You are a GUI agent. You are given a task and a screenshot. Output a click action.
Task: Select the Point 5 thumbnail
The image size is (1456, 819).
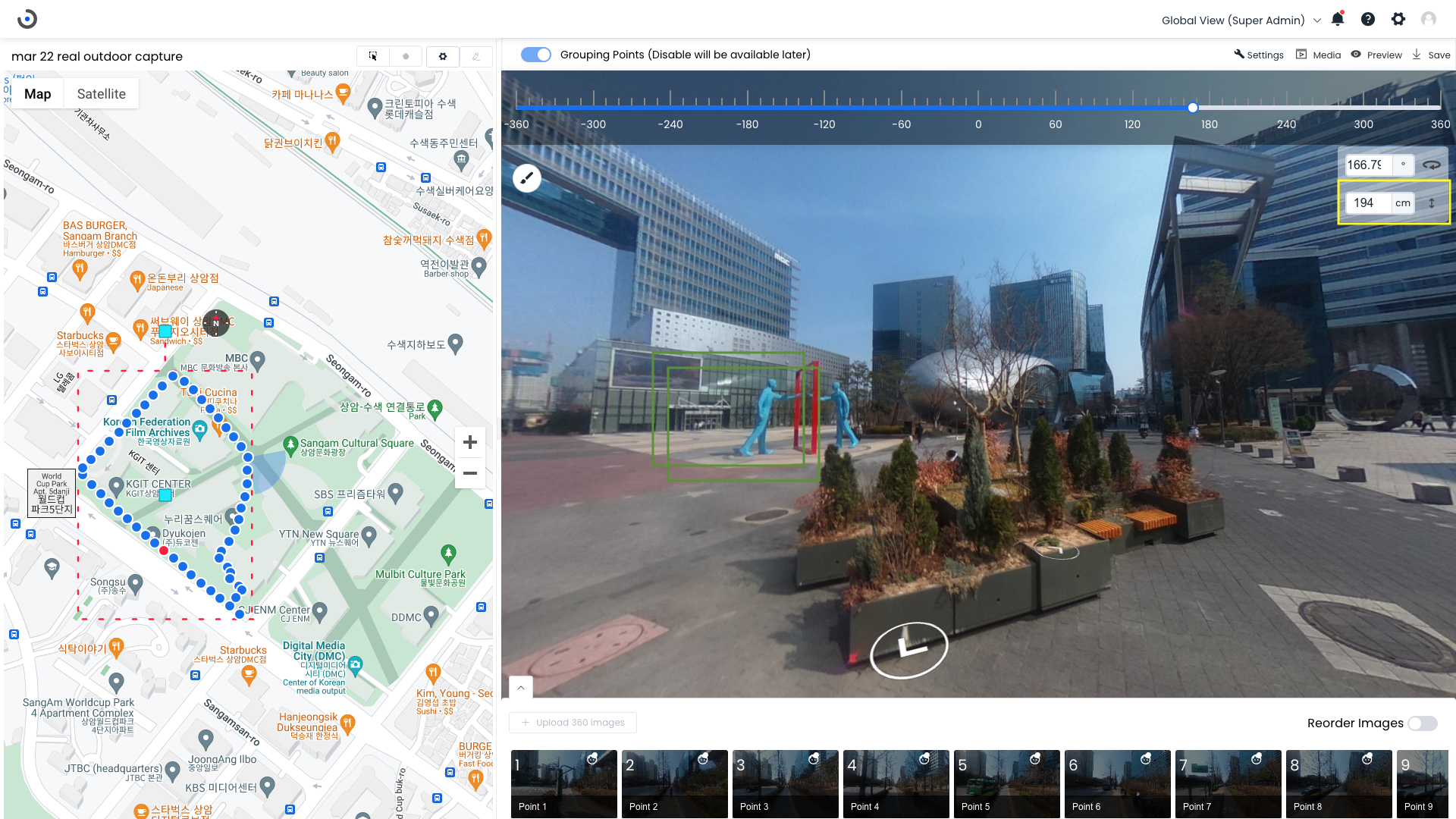pyautogui.click(x=1007, y=784)
